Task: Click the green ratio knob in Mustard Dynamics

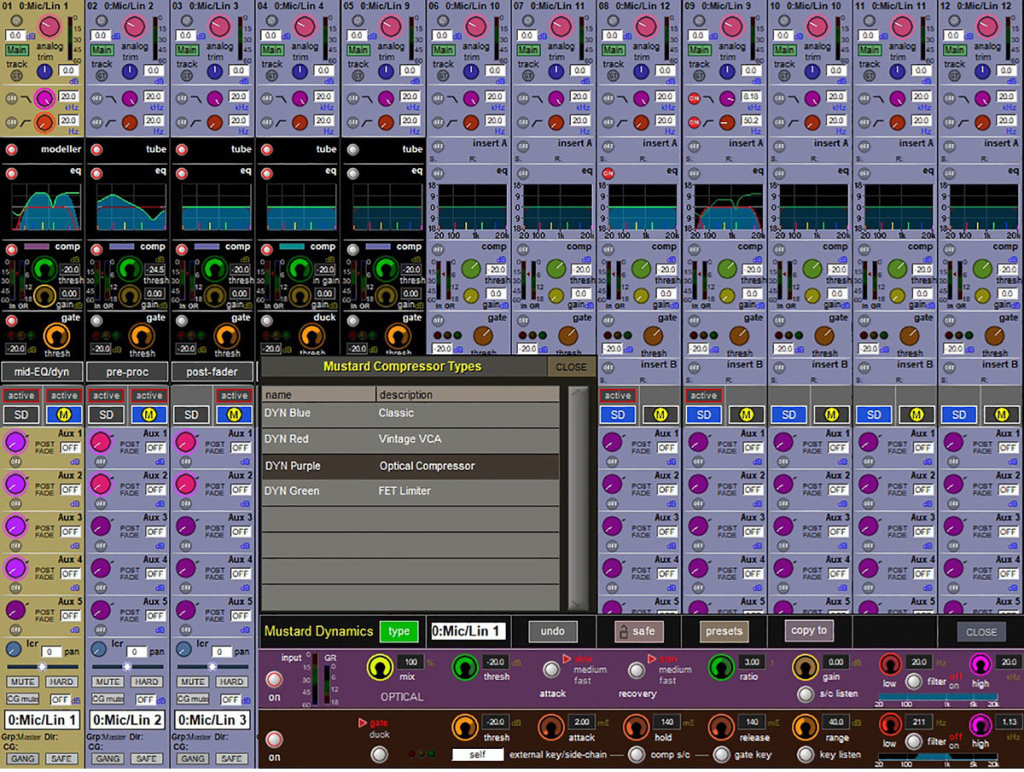Action: tap(721, 667)
